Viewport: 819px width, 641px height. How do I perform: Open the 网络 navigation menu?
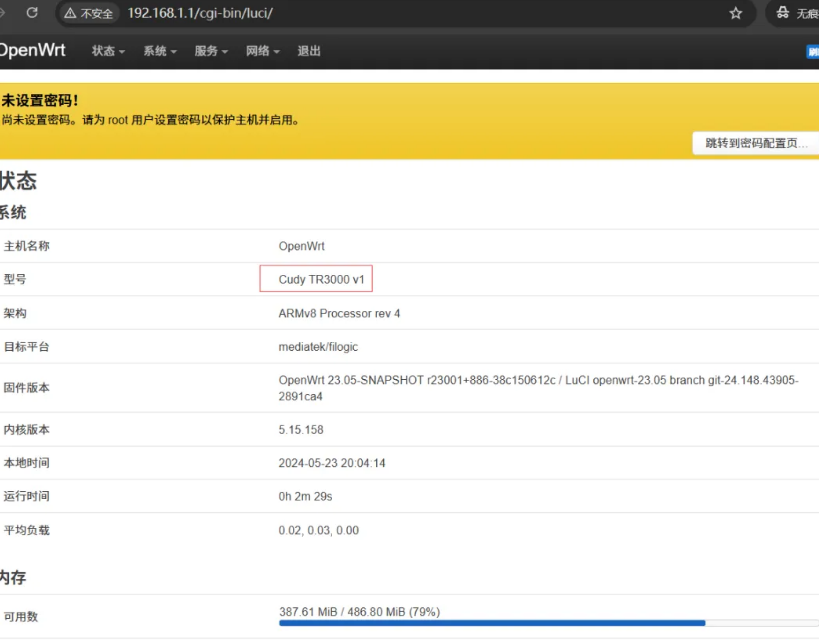[263, 51]
